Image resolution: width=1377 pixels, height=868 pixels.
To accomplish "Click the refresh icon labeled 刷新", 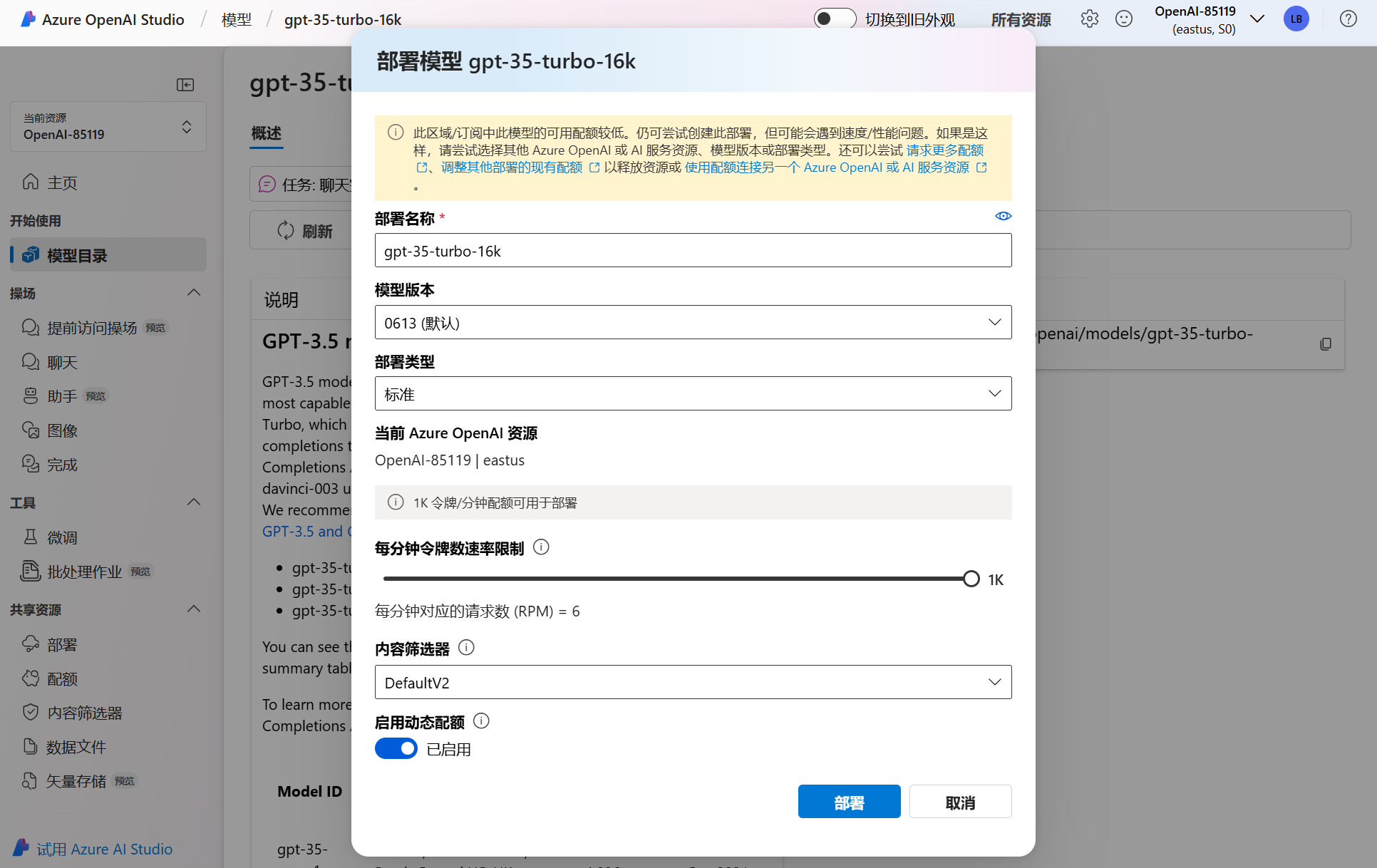I will pos(286,231).
